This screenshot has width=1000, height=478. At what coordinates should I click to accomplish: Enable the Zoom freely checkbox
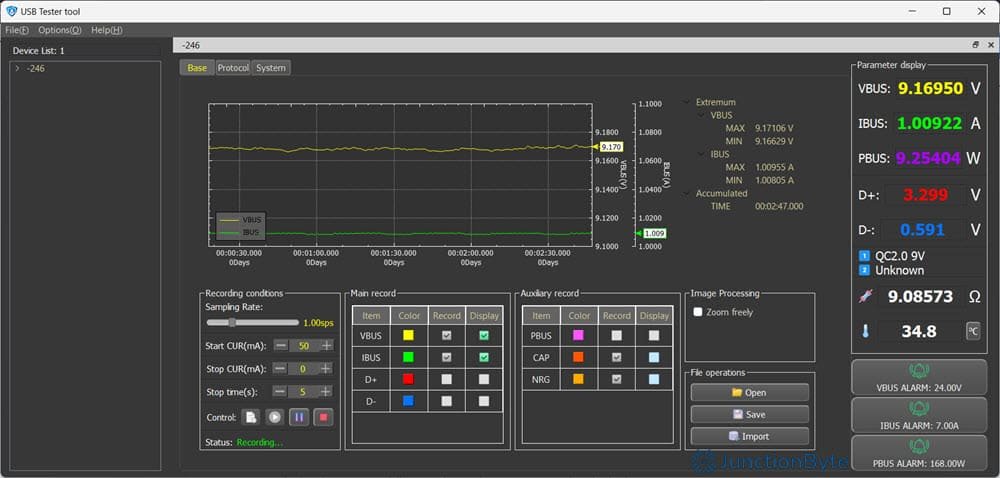tap(698, 312)
